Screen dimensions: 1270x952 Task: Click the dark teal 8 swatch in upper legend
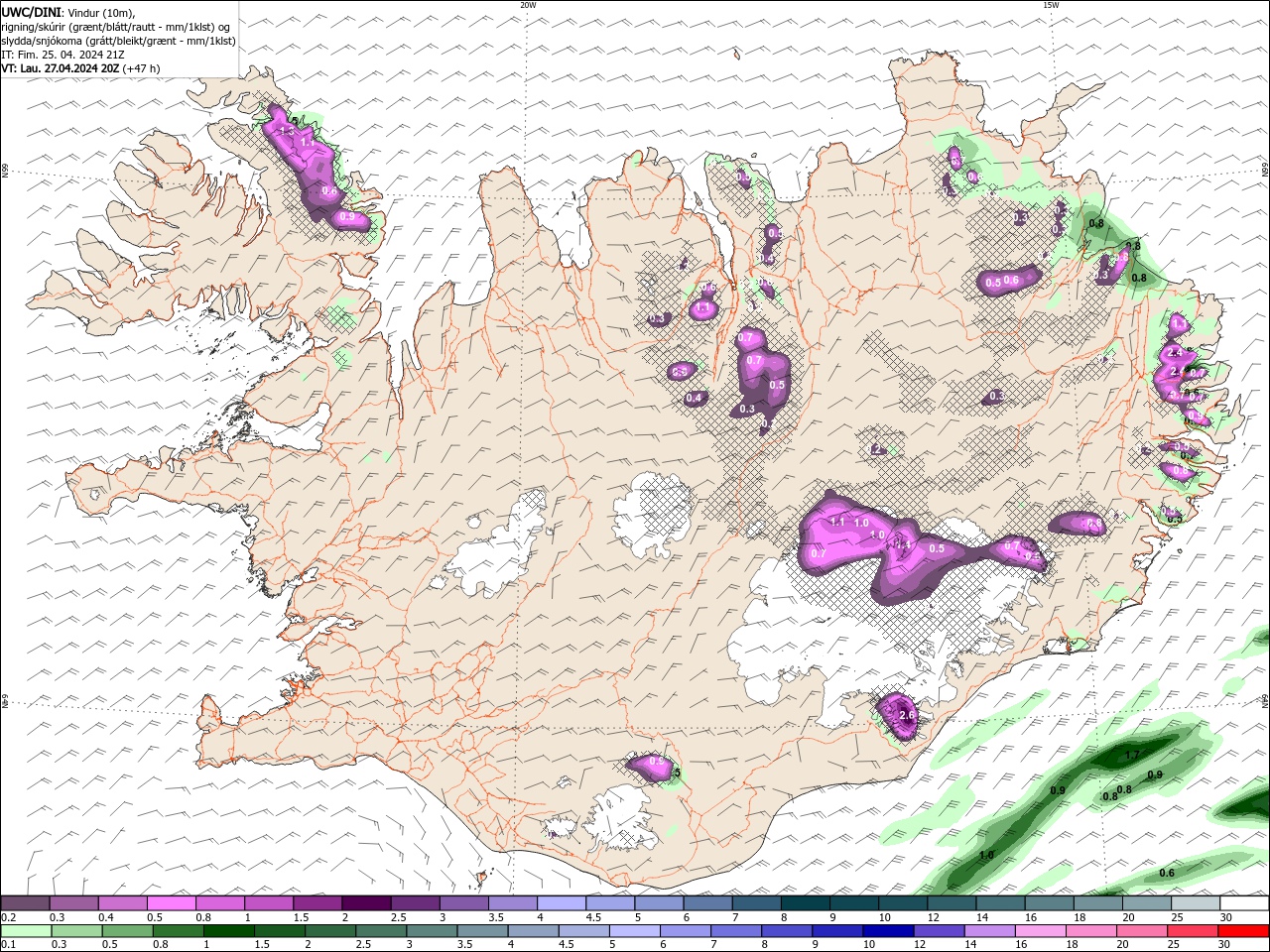(806, 903)
